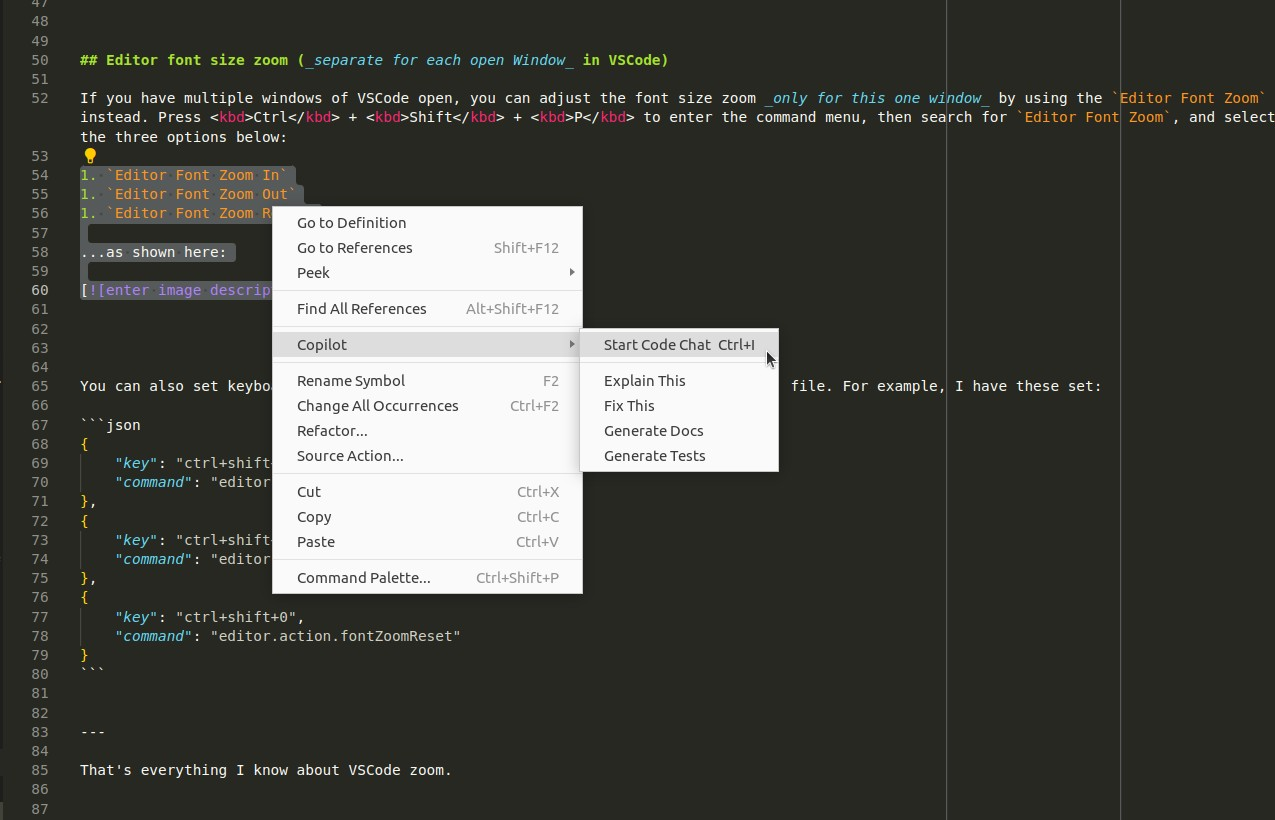Click the lightbulb quick fix icon

point(89,155)
